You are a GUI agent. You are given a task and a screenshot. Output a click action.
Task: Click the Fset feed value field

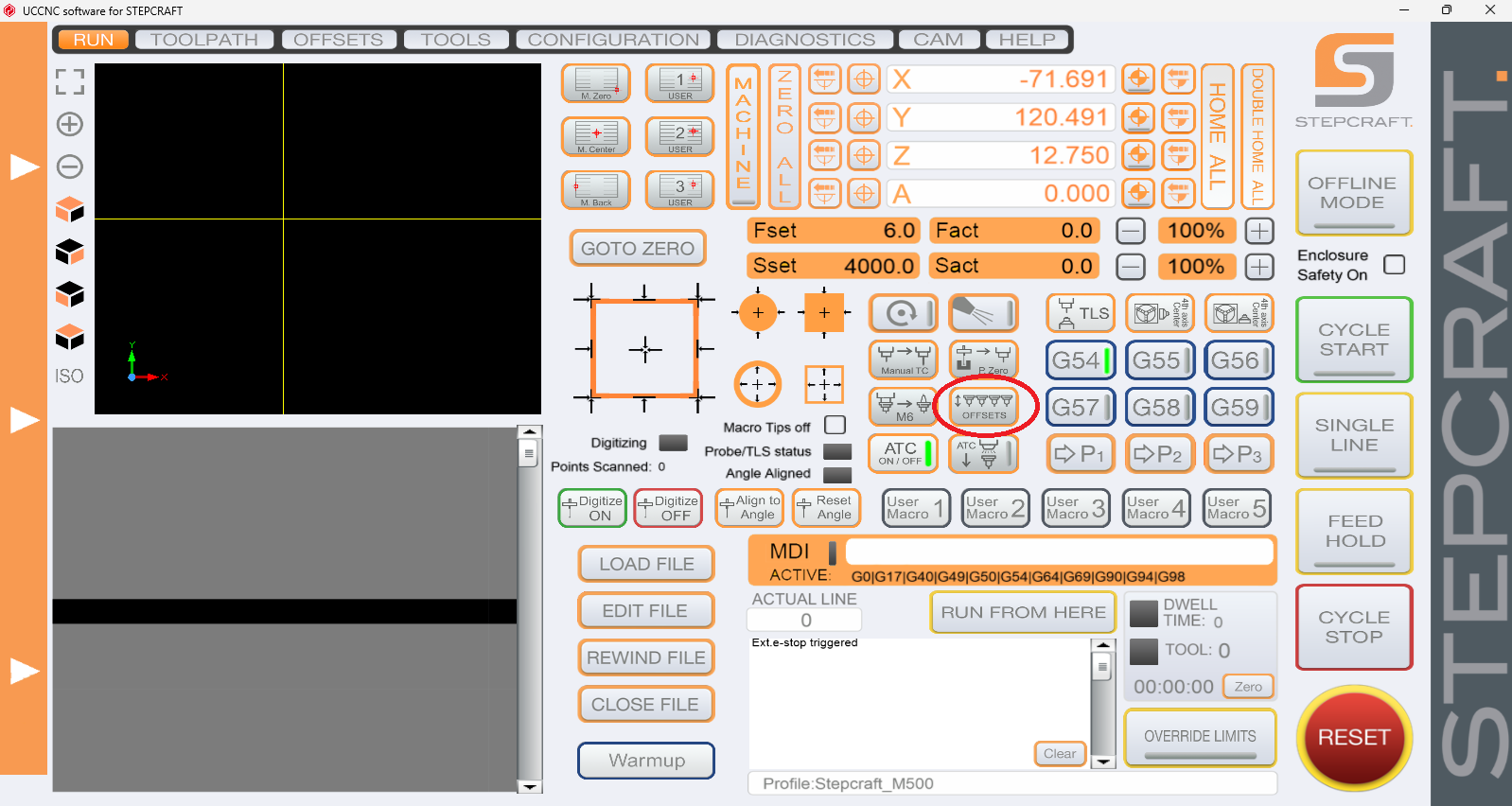click(x=833, y=231)
